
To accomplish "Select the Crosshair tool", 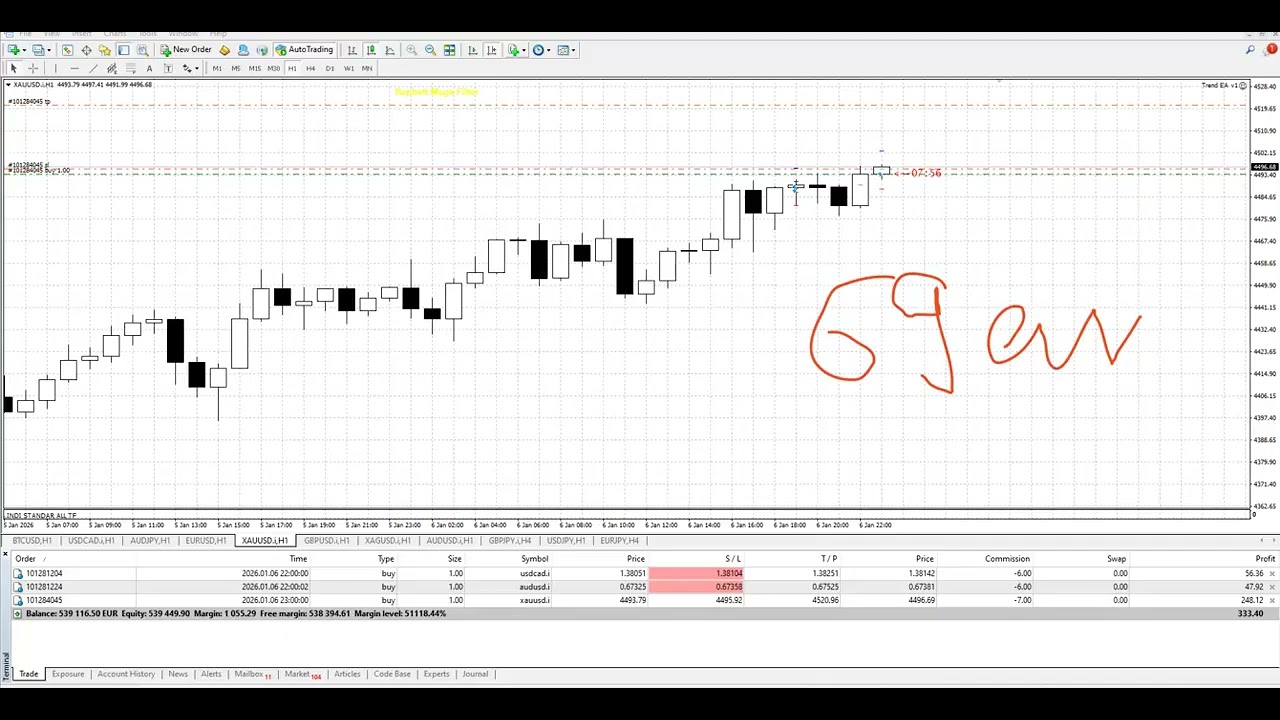I will coord(33,68).
